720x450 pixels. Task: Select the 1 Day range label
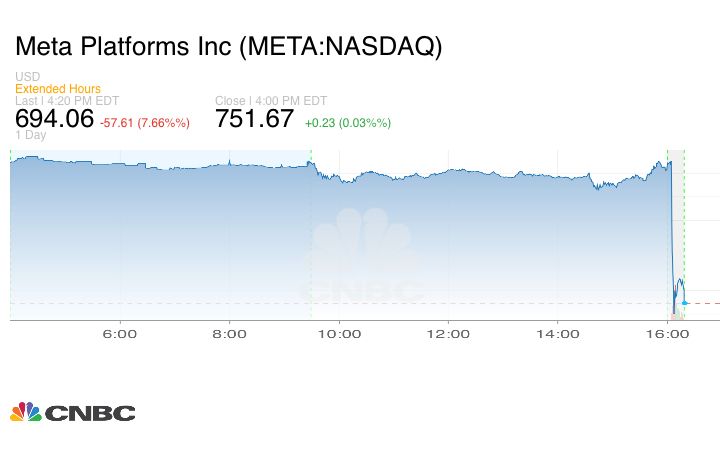pyautogui.click(x=30, y=135)
